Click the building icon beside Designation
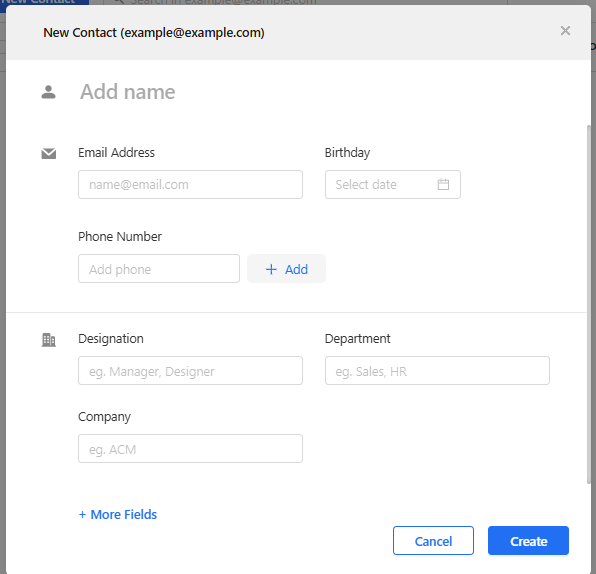This screenshot has height=574, width=596. (48, 340)
